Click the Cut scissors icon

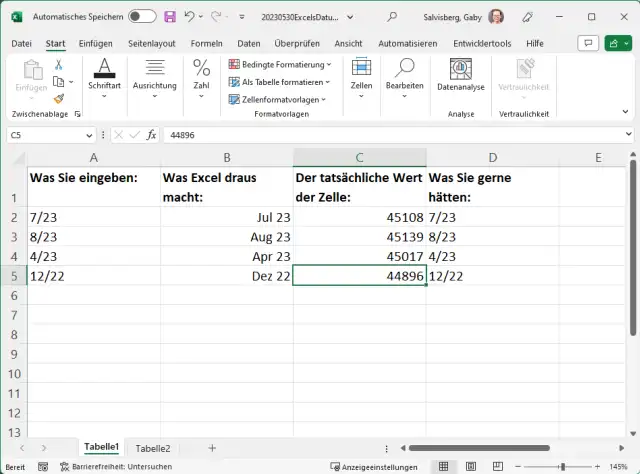59,65
